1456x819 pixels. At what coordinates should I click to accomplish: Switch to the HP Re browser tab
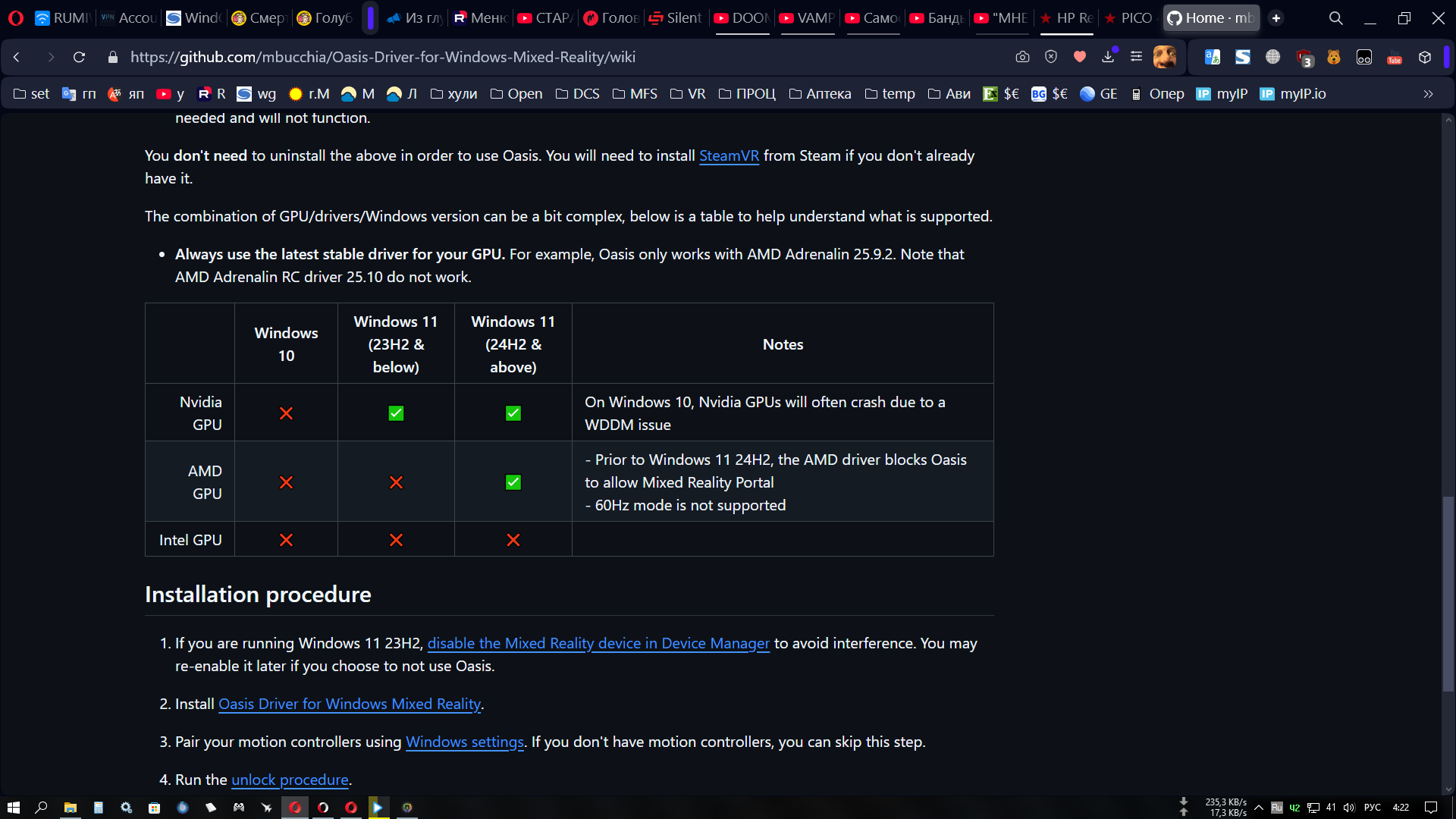tap(1066, 18)
